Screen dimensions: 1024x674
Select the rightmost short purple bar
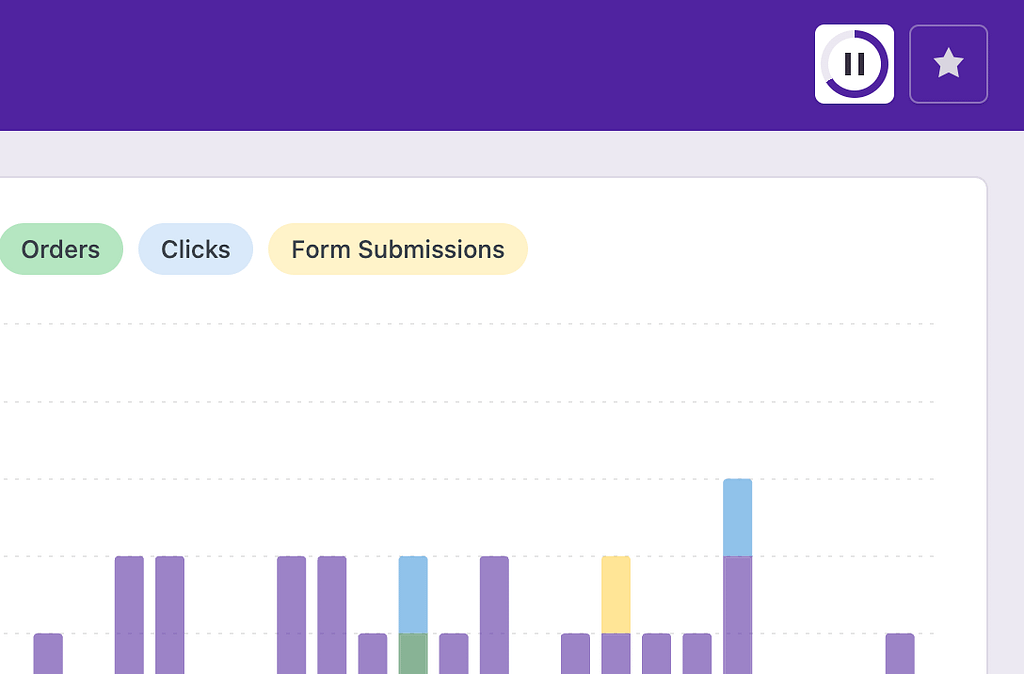(900, 654)
